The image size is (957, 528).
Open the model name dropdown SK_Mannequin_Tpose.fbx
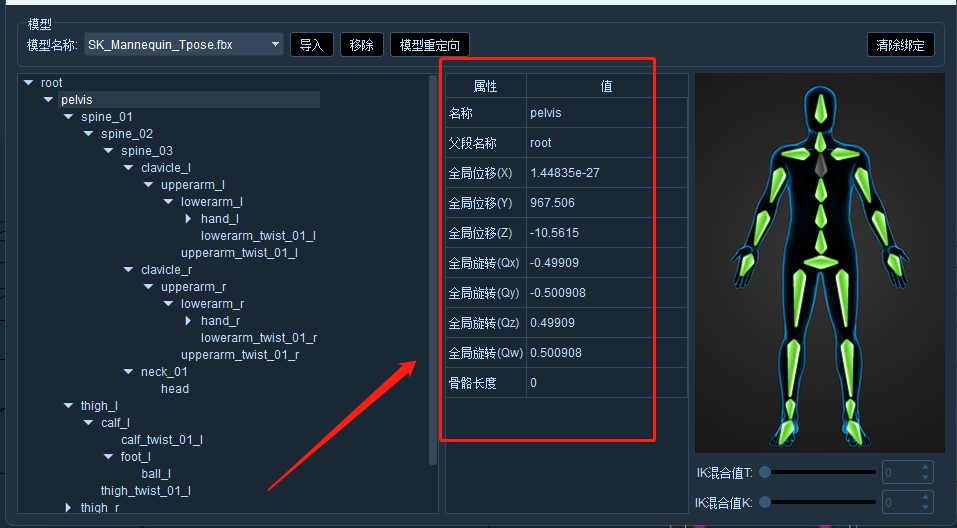(x=183, y=45)
